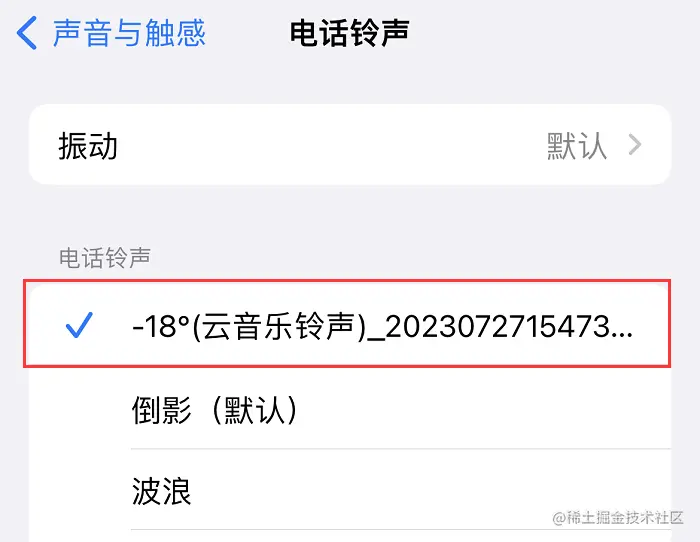Screen dimensions: 700x542
Task: Click the red highlight border around selected ringtone
Action: pos(347,281)
